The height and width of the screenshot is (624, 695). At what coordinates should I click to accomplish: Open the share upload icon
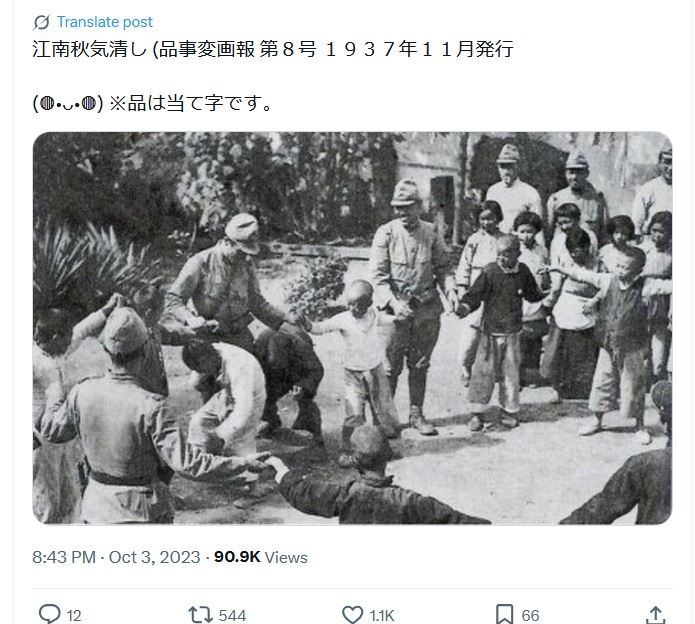coord(656,615)
